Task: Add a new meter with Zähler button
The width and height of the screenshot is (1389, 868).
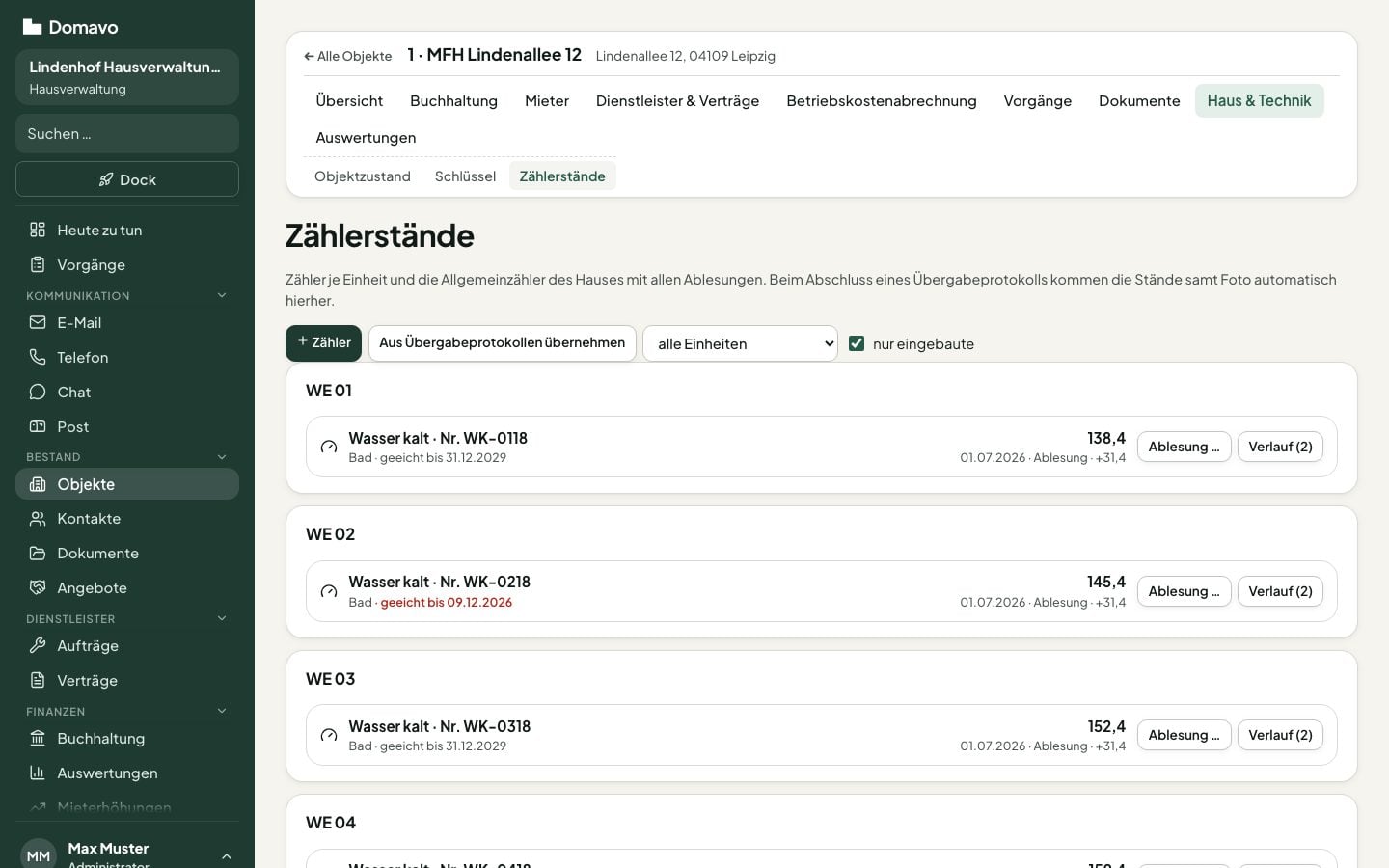Action: pyautogui.click(x=323, y=343)
